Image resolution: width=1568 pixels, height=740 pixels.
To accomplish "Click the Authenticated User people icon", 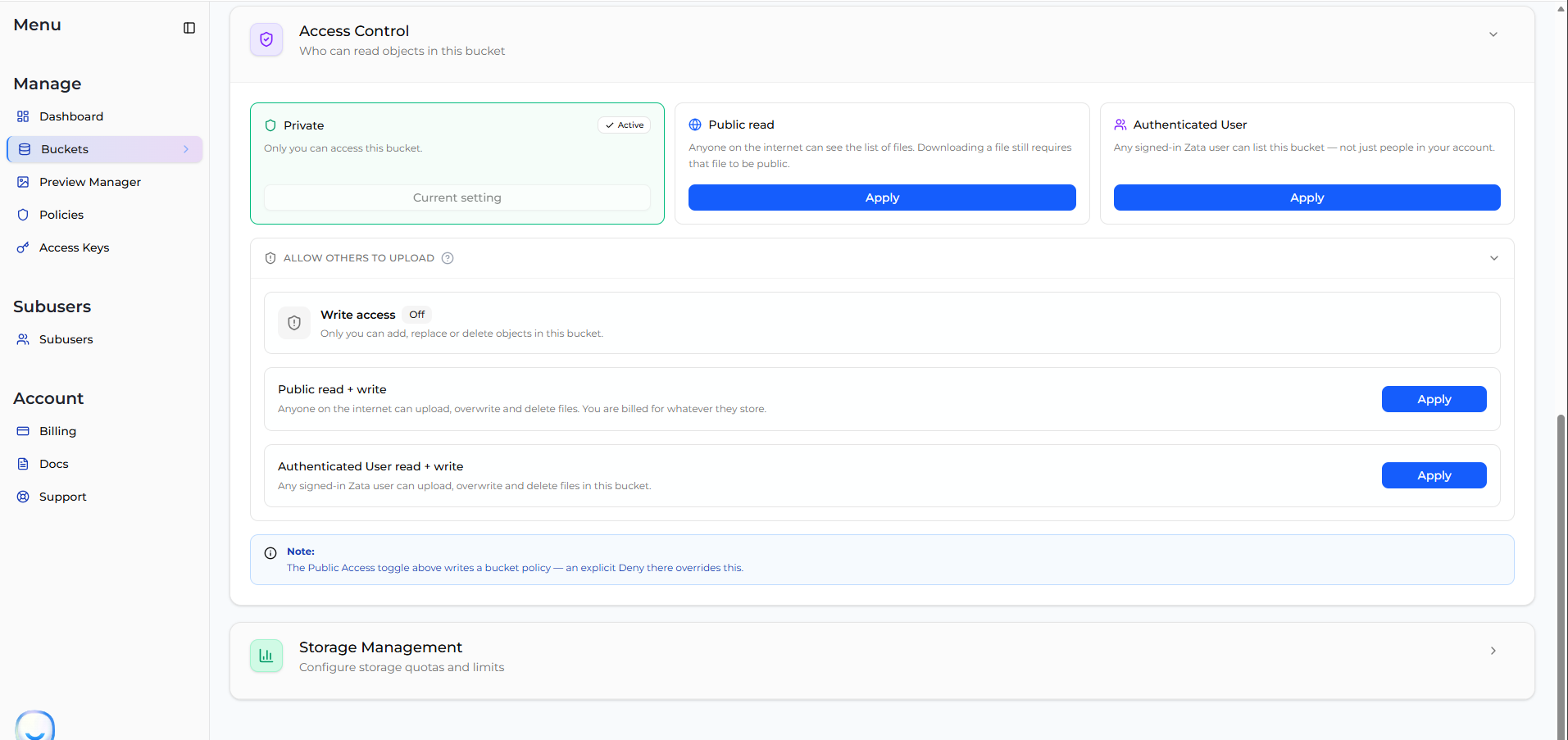I will [x=1120, y=125].
